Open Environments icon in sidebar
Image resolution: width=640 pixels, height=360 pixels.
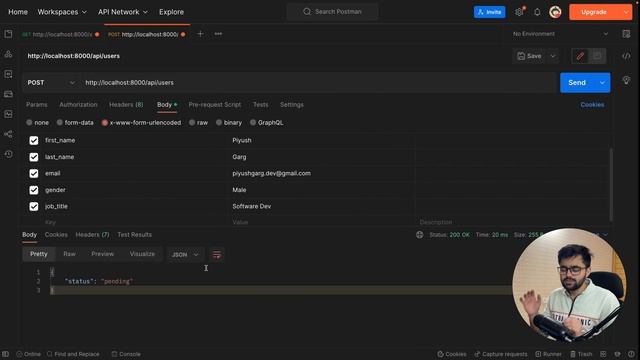coord(8,74)
